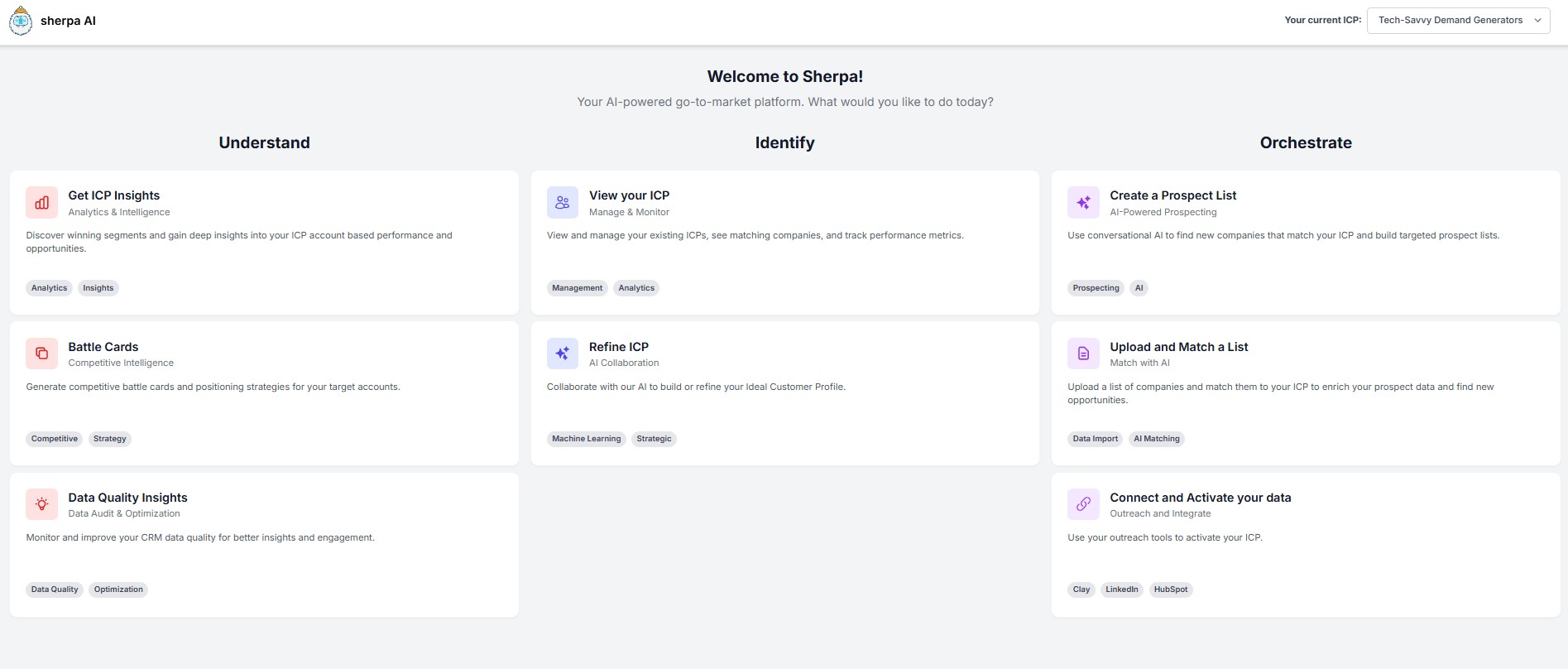Click the Sherpa AI logo icon
The width and height of the screenshot is (1568, 669).
click(x=21, y=22)
